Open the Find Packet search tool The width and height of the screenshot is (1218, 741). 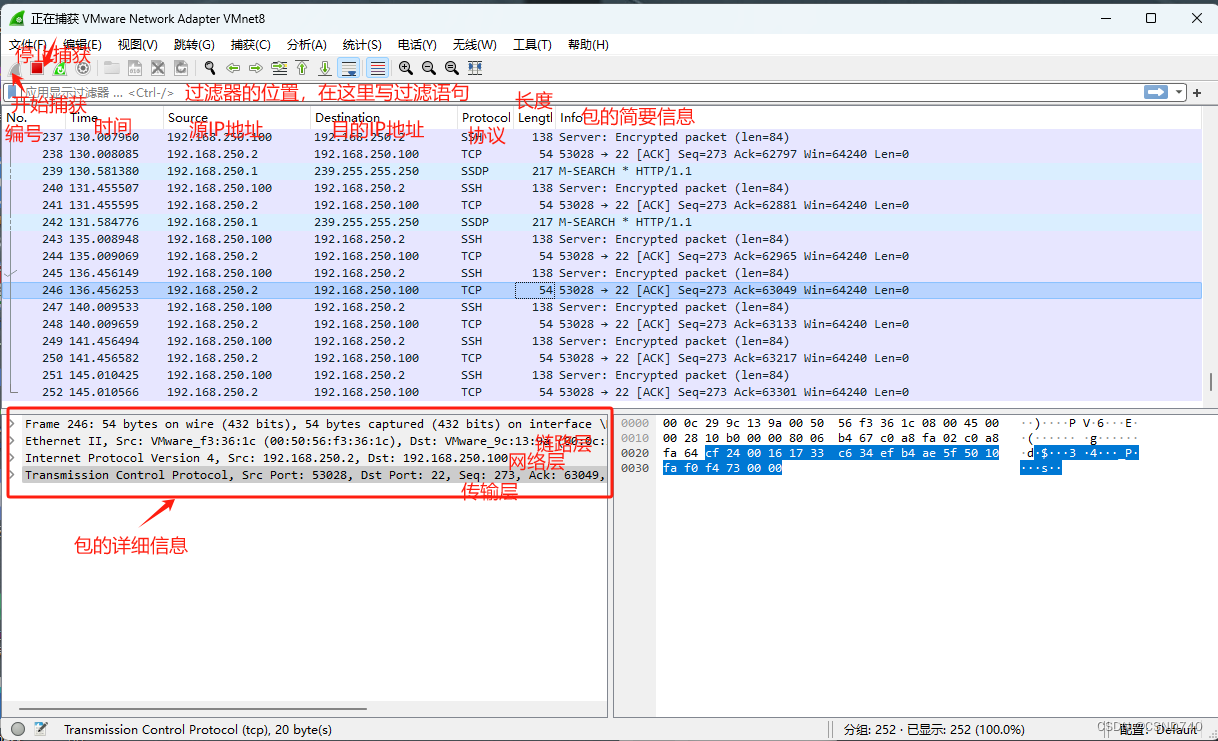(x=209, y=68)
